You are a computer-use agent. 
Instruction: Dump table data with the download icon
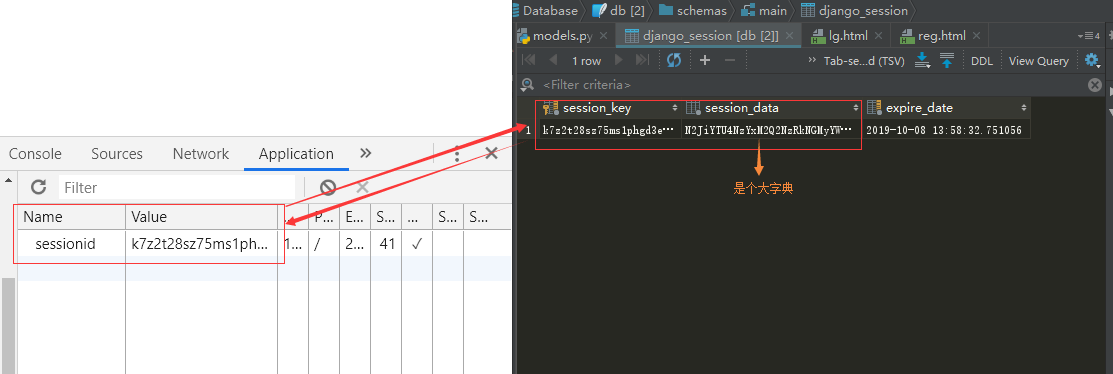pos(923,60)
